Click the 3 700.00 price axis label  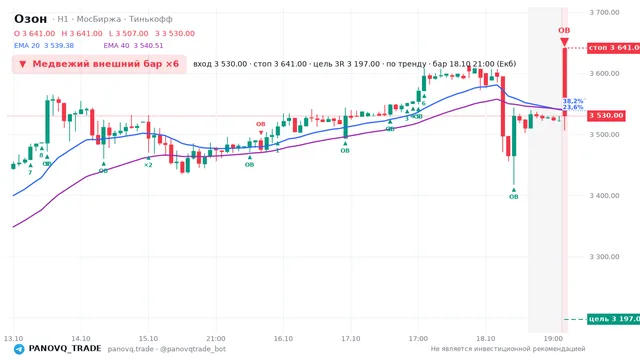click(604, 13)
